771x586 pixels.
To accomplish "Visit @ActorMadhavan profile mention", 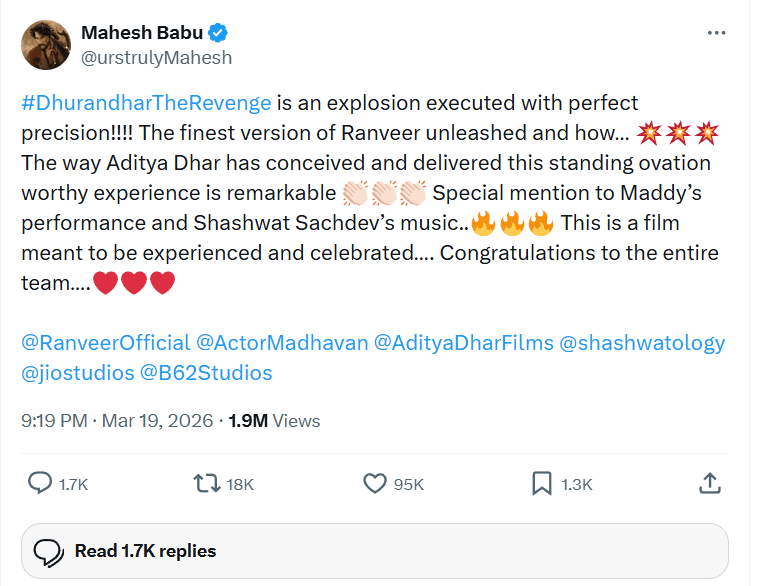I will point(281,343).
